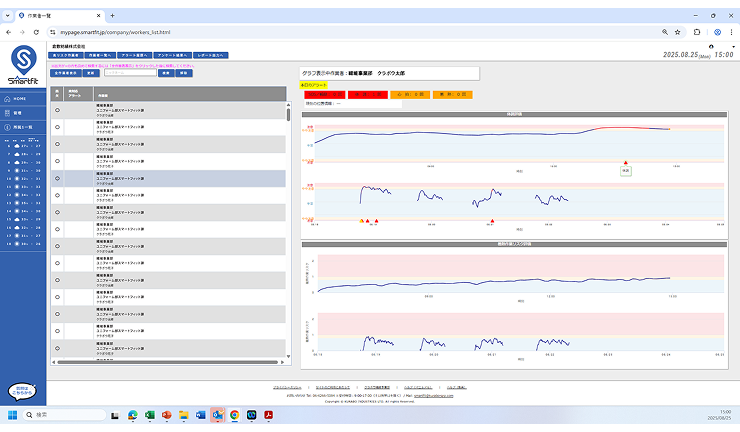Select the radio button in the highlighted worker row
The width and height of the screenshot is (740, 432).
57,178
